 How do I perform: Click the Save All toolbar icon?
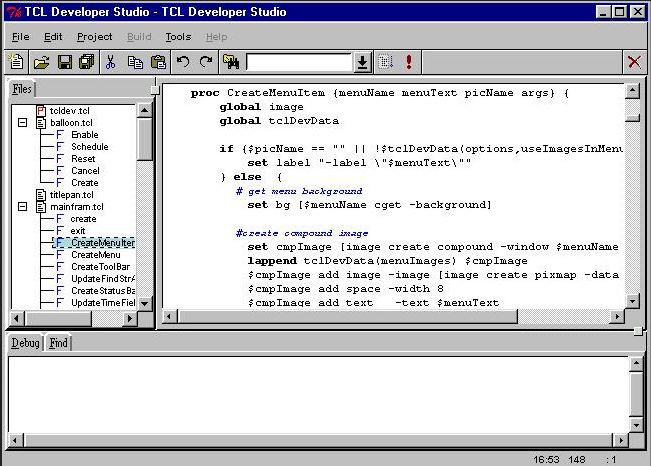click(86, 62)
